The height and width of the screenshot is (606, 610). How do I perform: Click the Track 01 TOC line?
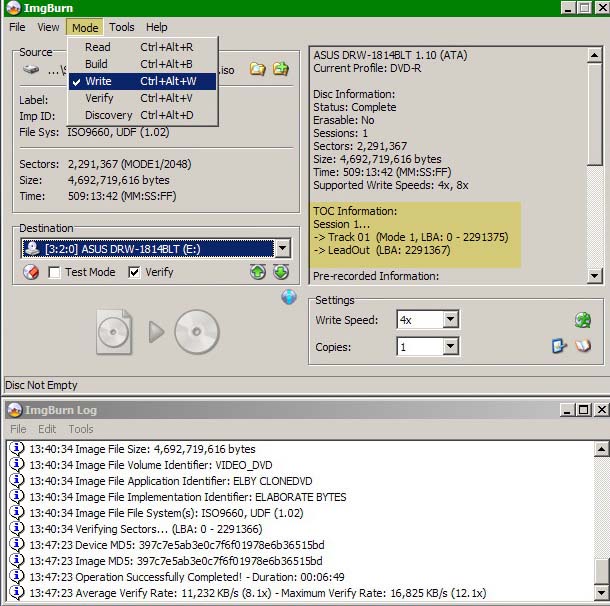coord(411,237)
